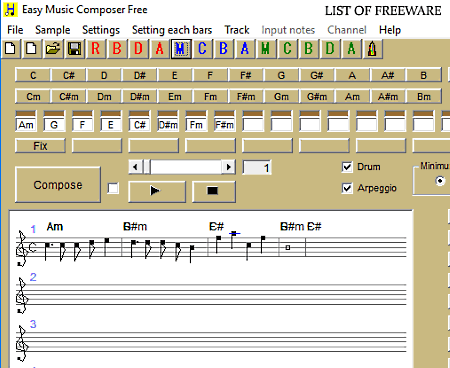
Task: Click the blank page icon beside the open-folder icon
Action: pos(32,49)
